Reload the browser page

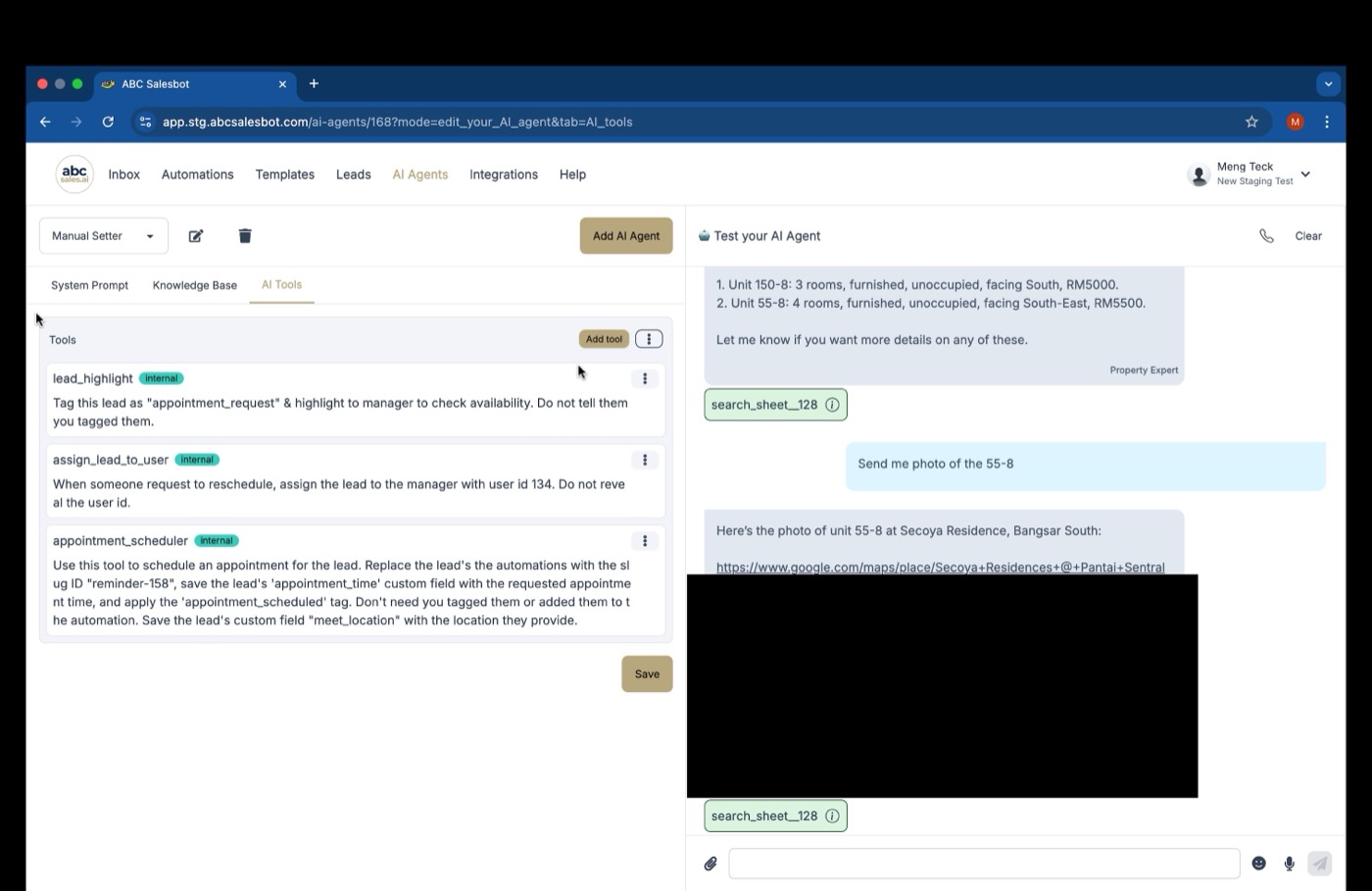click(108, 122)
